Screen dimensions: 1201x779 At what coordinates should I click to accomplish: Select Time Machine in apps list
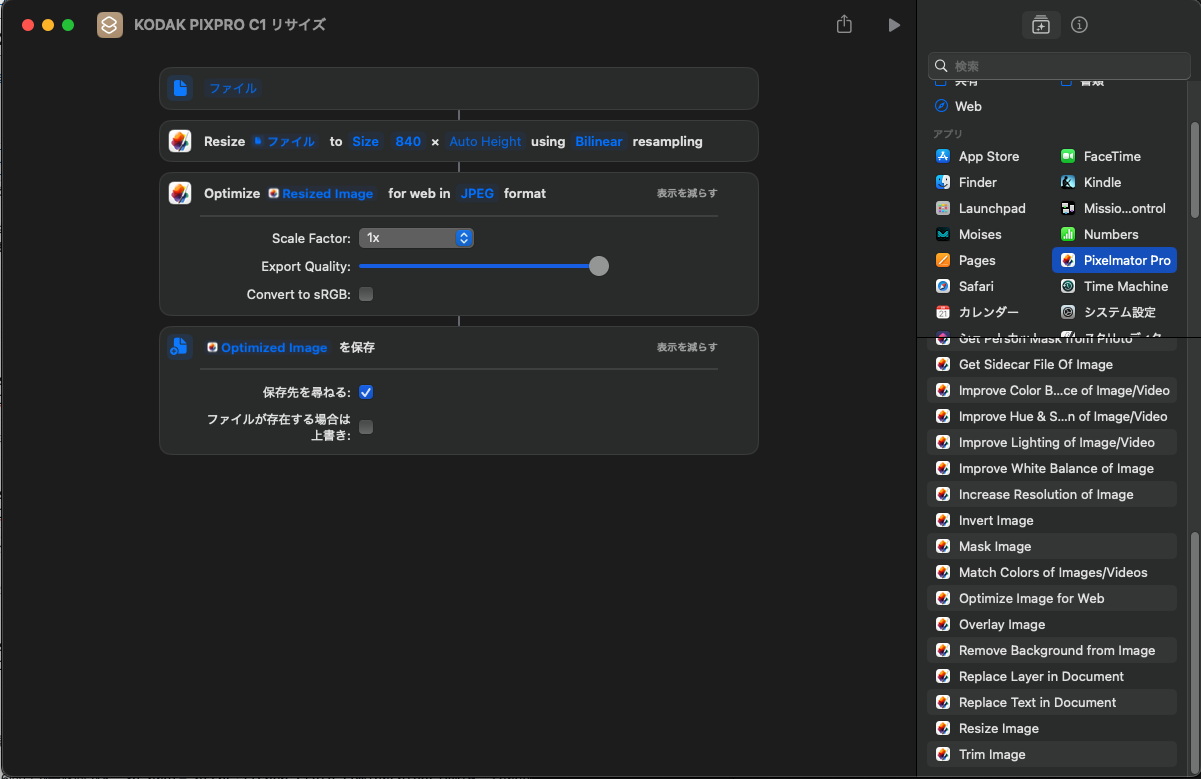pos(1125,286)
